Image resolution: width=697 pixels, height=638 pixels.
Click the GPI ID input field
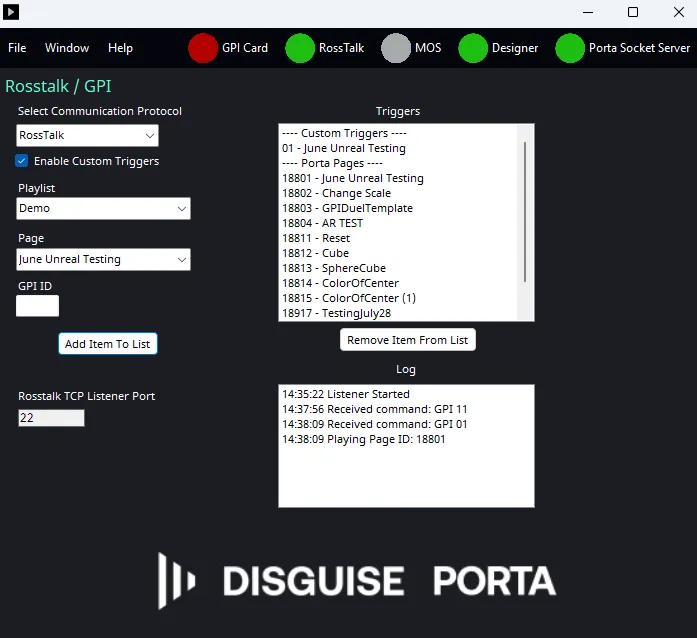pos(37,306)
